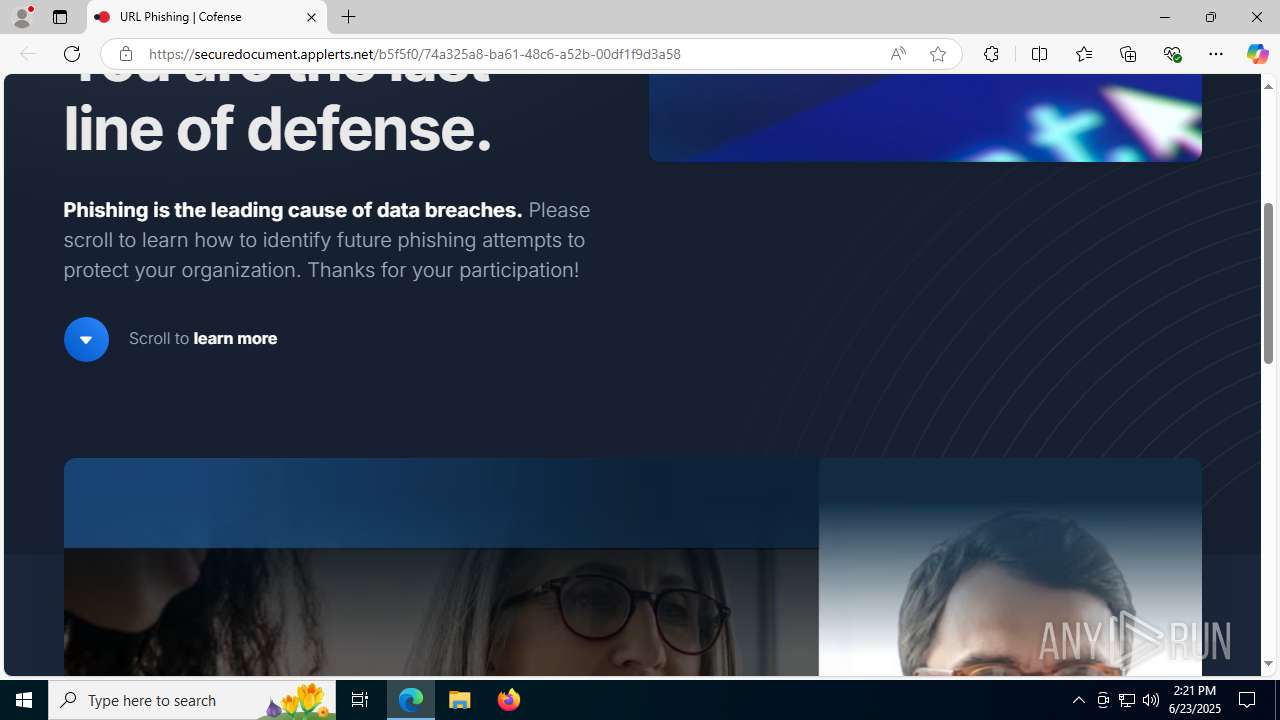Click scrollbar down arrow
The width and height of the screenshot is (1280, 720).
[1269, 664]
